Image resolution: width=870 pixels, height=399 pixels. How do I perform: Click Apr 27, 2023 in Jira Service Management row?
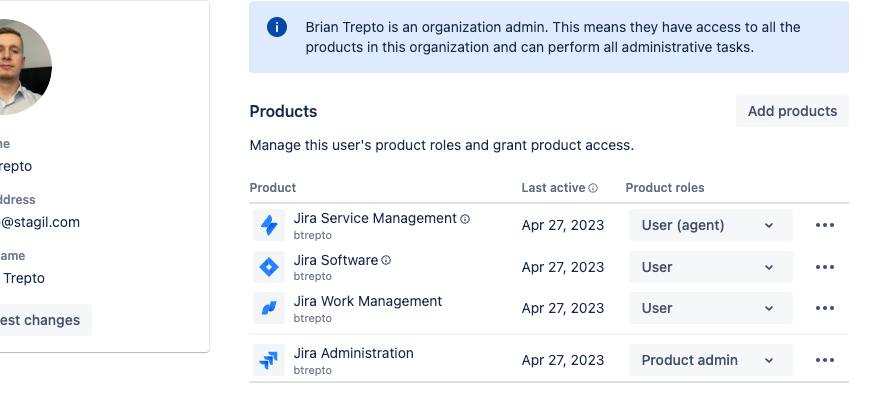pos(563,226)
